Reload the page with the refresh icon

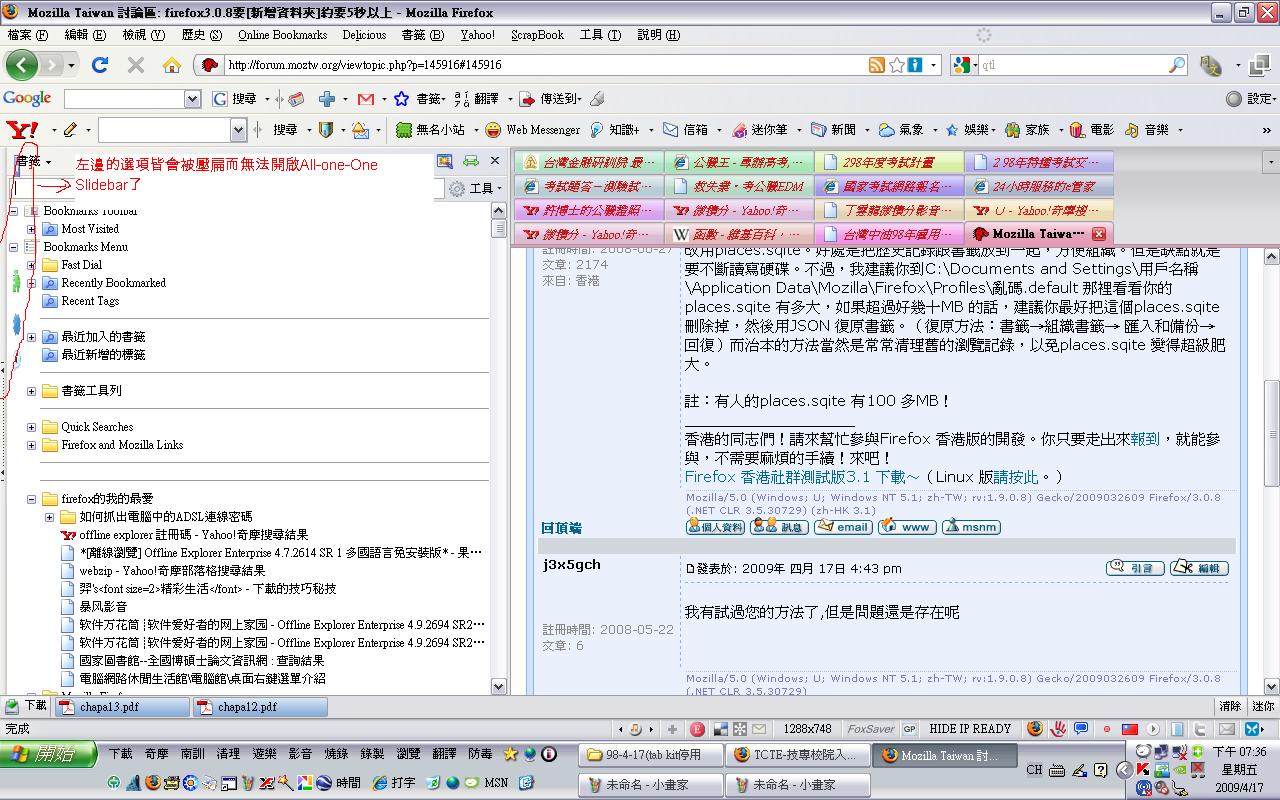pyautogui.click(x=99, y=65)
